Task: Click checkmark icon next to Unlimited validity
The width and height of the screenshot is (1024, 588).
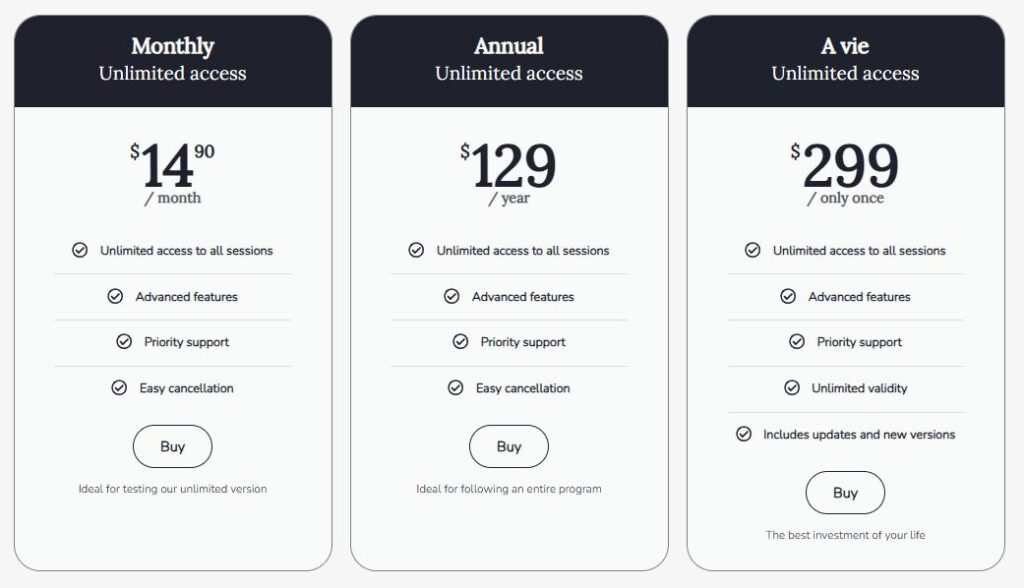Action: 792,388
